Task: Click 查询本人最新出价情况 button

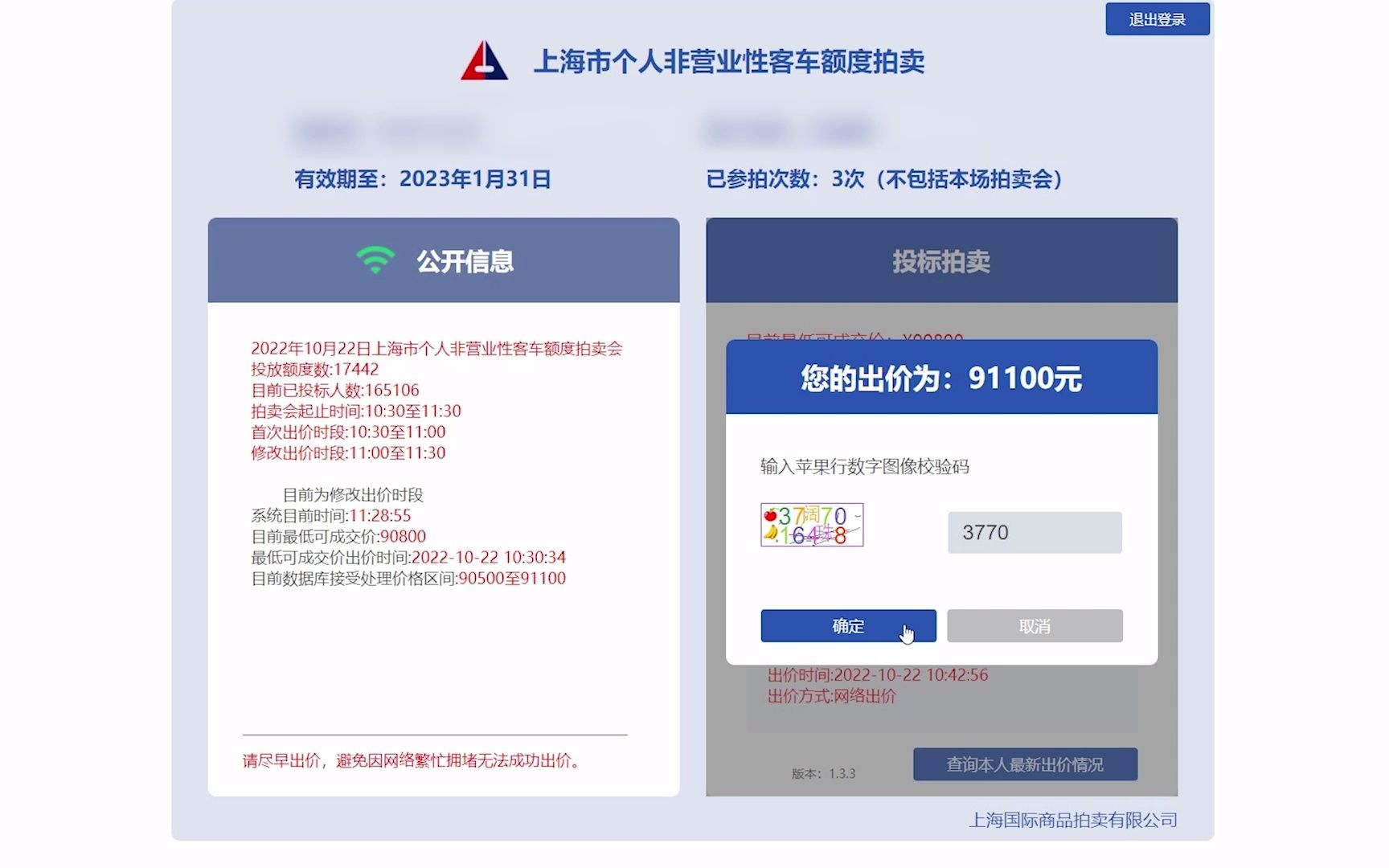Action: (x=1025, y=764)
